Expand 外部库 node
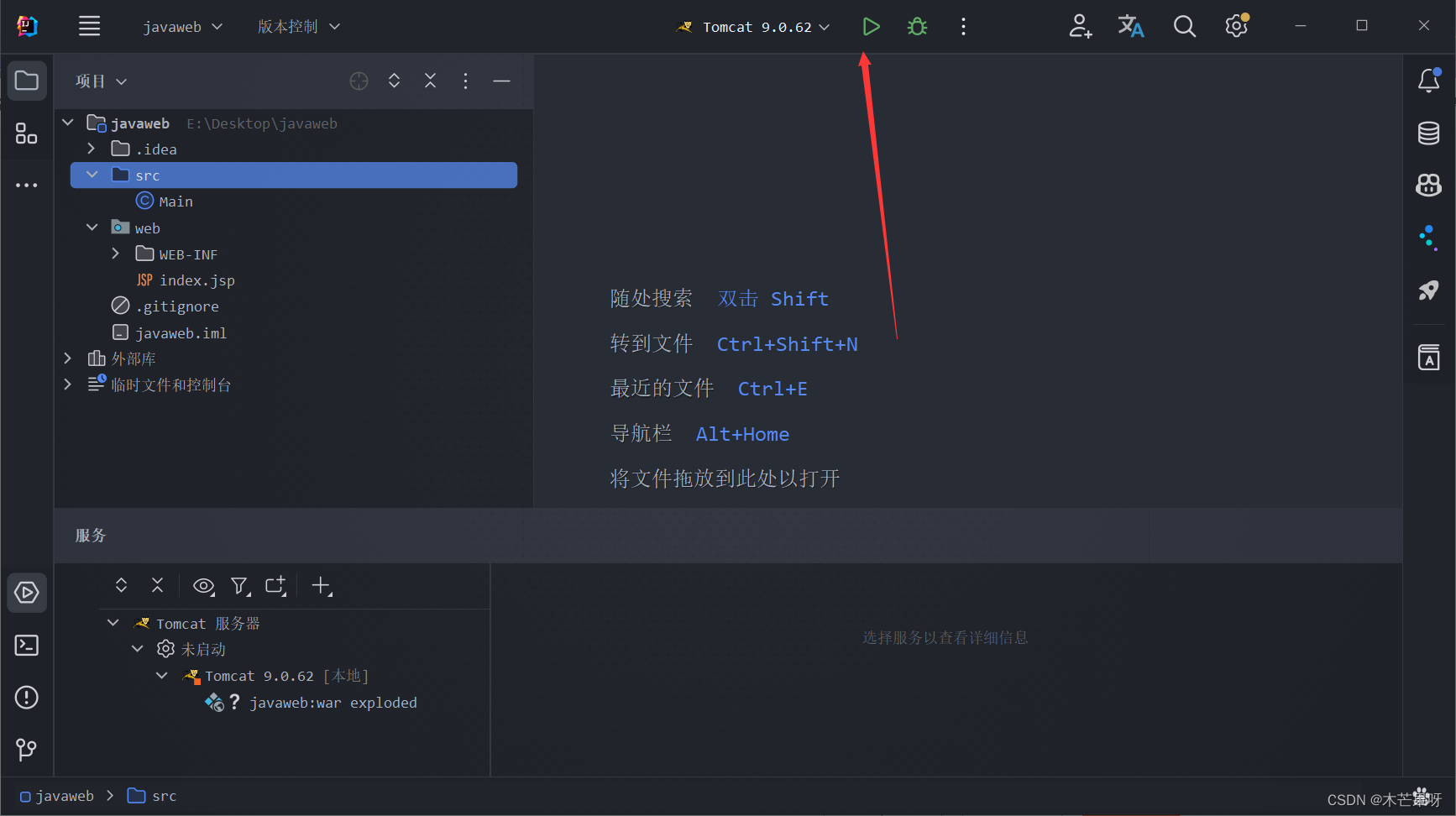 [x=68, y=358]
